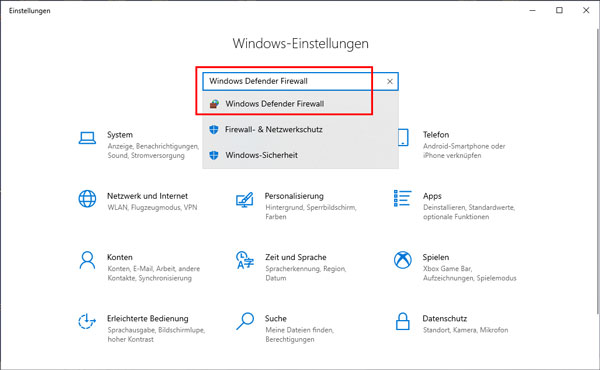Click 'Android-Smartphone oder iPhone verknüpfen' text

click(464, 151)
